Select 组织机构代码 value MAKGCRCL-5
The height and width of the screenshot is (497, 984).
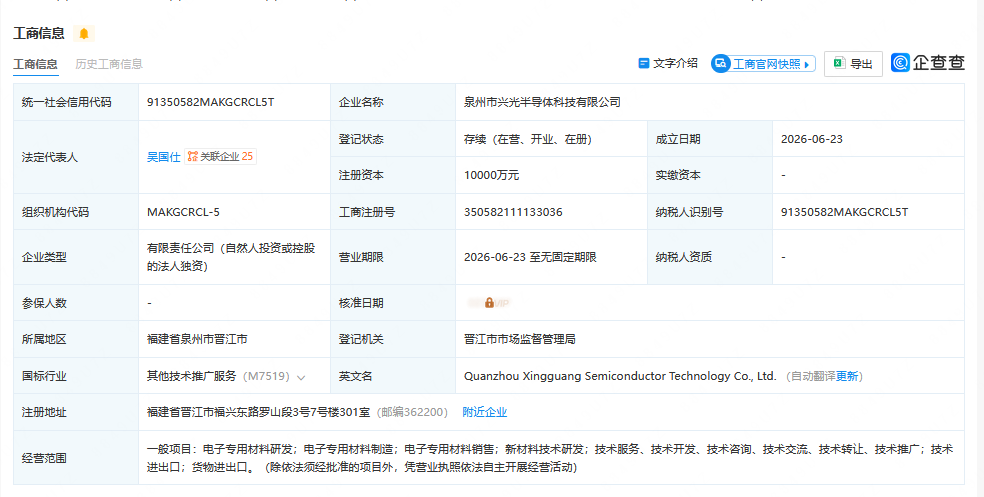click(183, 212)
